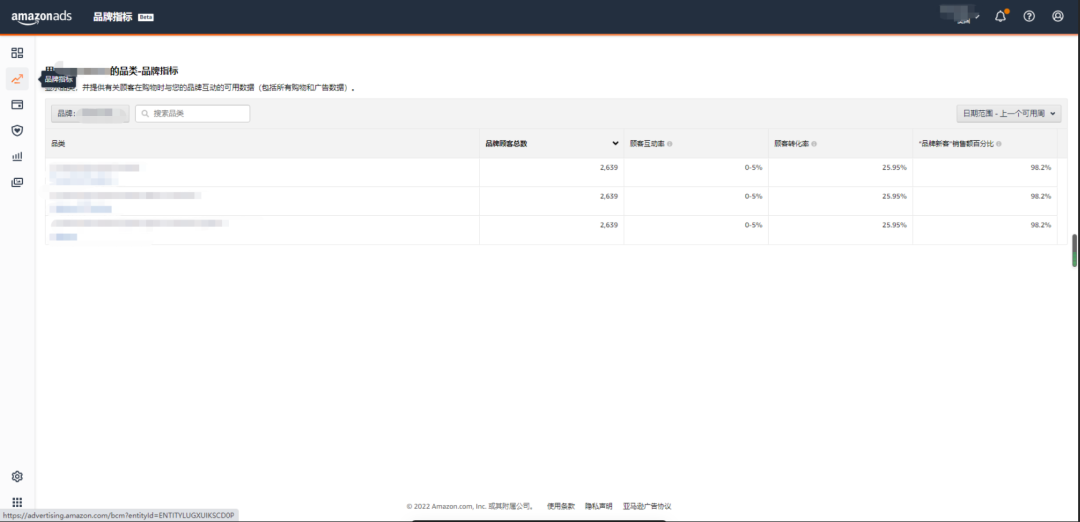Click the Beta badge next to 品牌指标
Viewport: 1080px width, 522px height.
pos(146,17)
